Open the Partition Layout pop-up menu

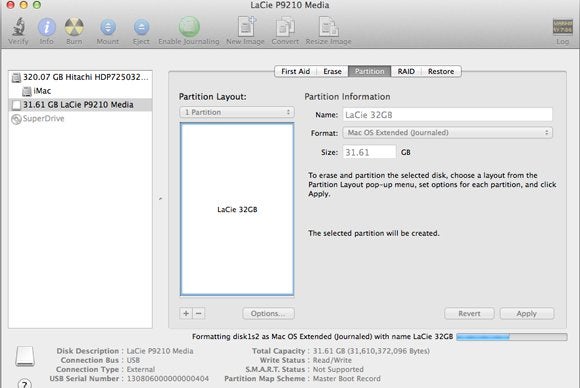pos(237,112)
